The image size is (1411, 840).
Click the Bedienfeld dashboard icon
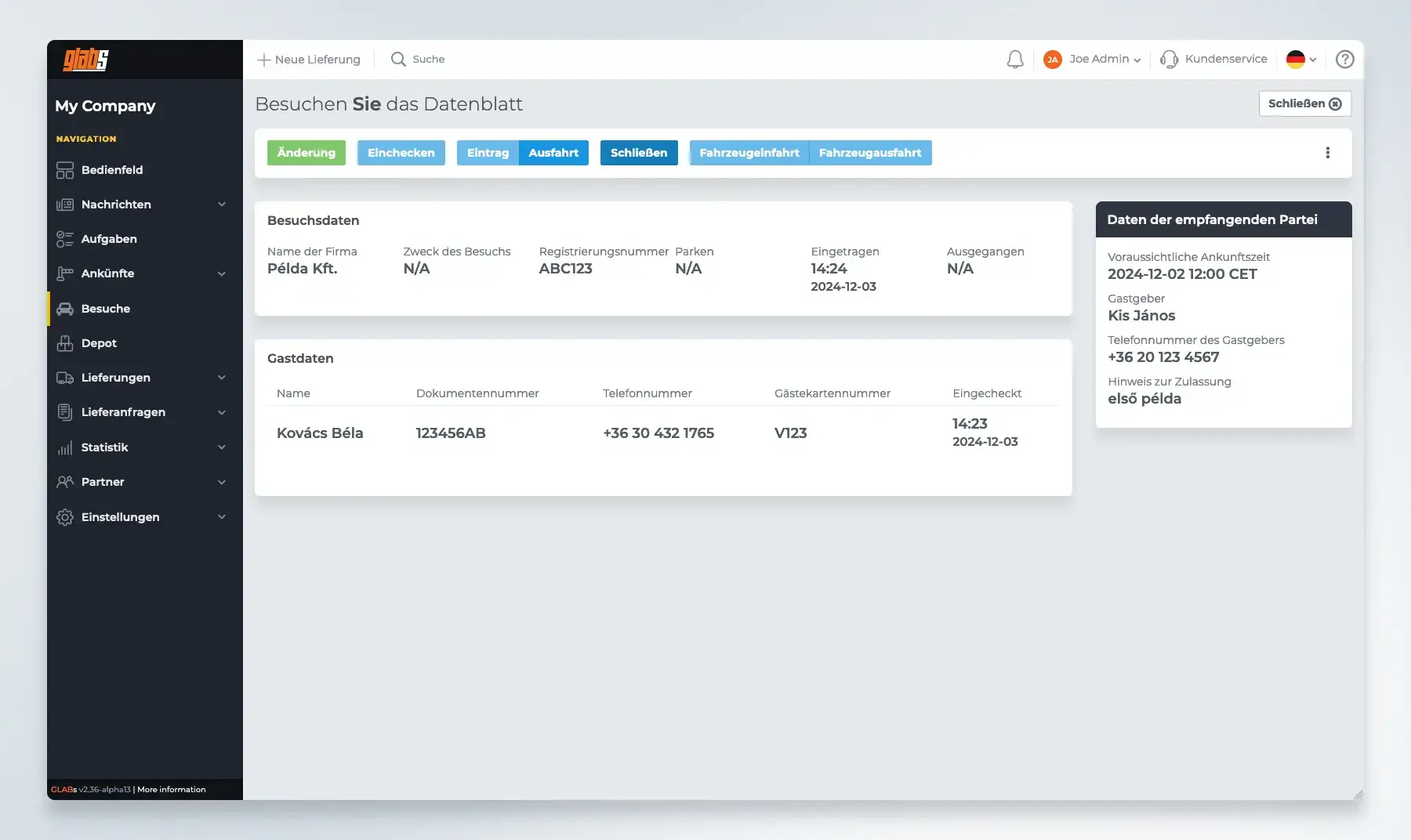point(65,170)
